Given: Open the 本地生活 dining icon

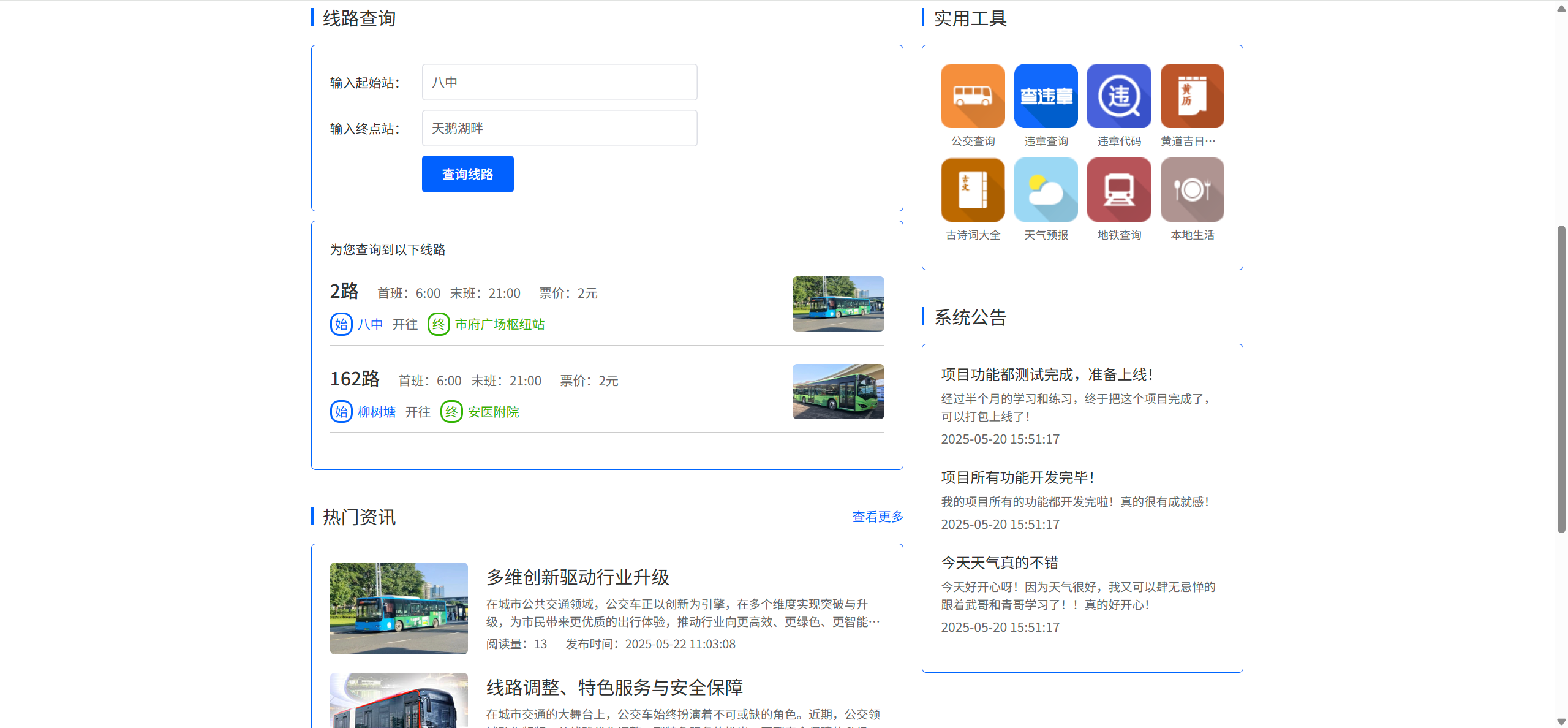Looking at the screenshot, I should click(x=1192, y=190).
